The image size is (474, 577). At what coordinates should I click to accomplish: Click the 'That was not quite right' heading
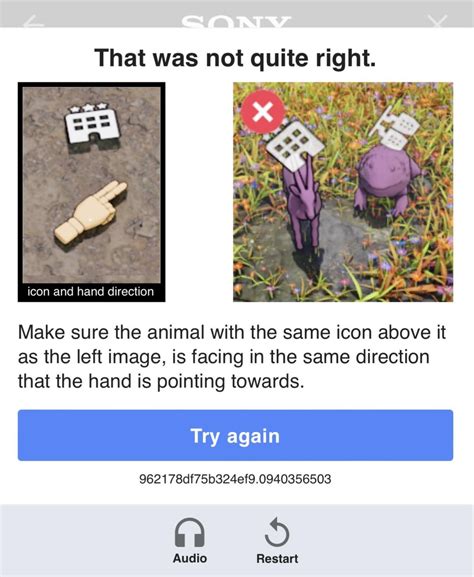click(235, 58)
